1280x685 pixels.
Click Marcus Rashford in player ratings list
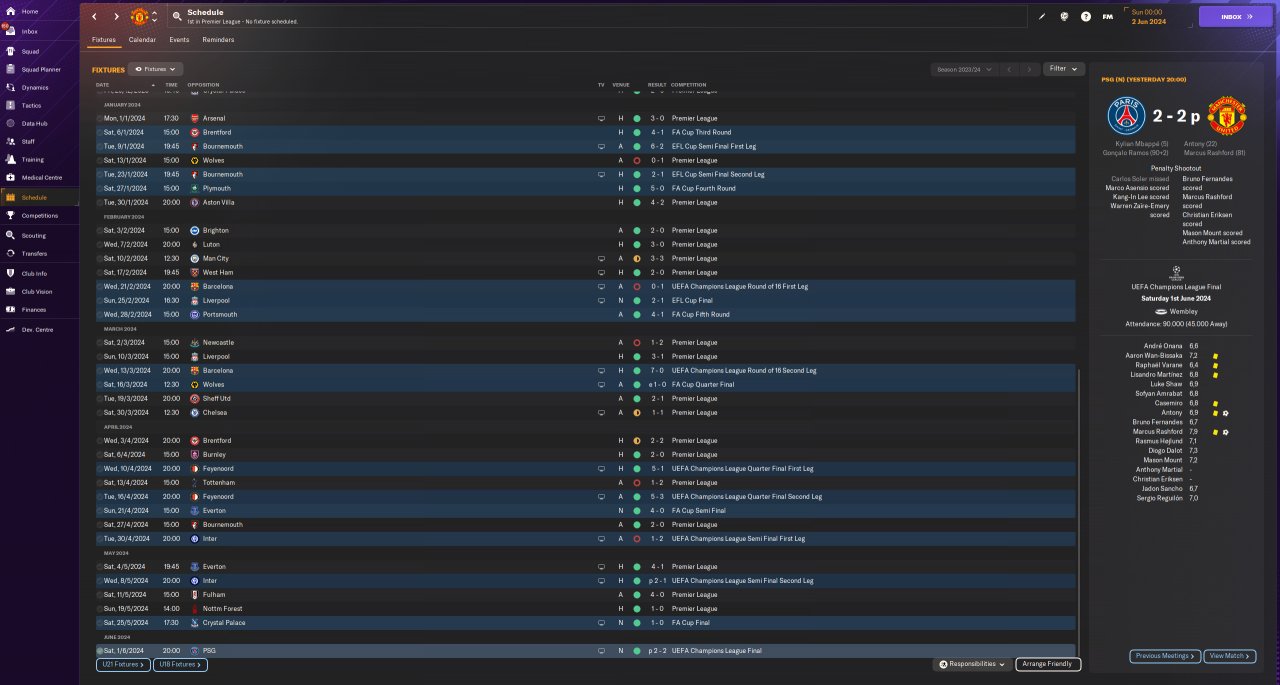click(1156, 432)
